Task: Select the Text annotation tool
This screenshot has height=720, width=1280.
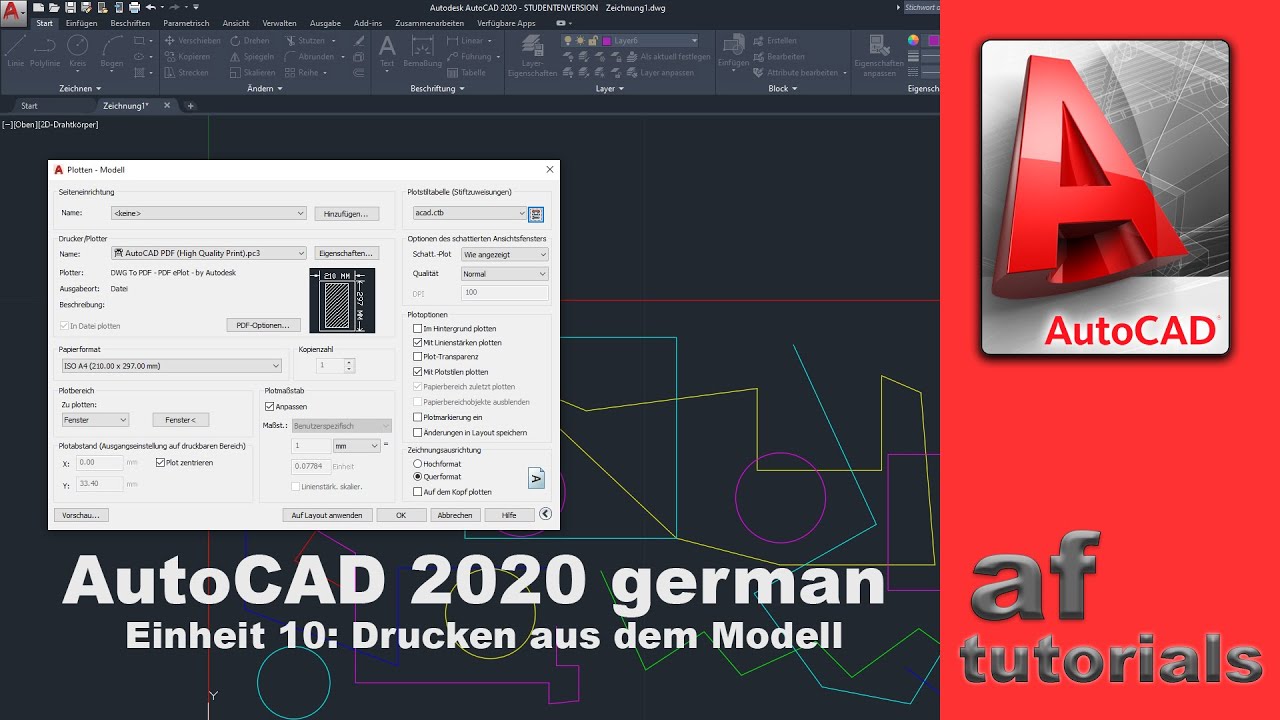Action: coord(387,51)
